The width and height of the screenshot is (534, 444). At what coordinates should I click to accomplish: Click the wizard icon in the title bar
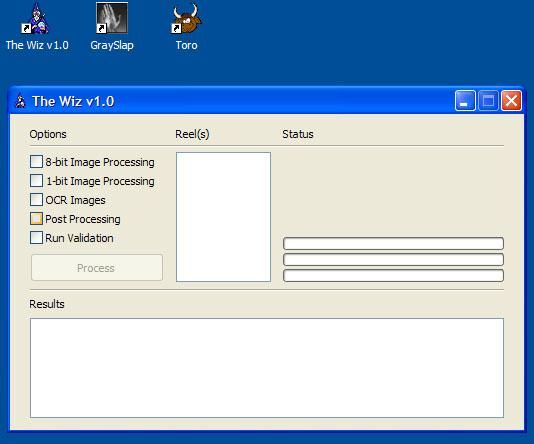tap(20, 101)
